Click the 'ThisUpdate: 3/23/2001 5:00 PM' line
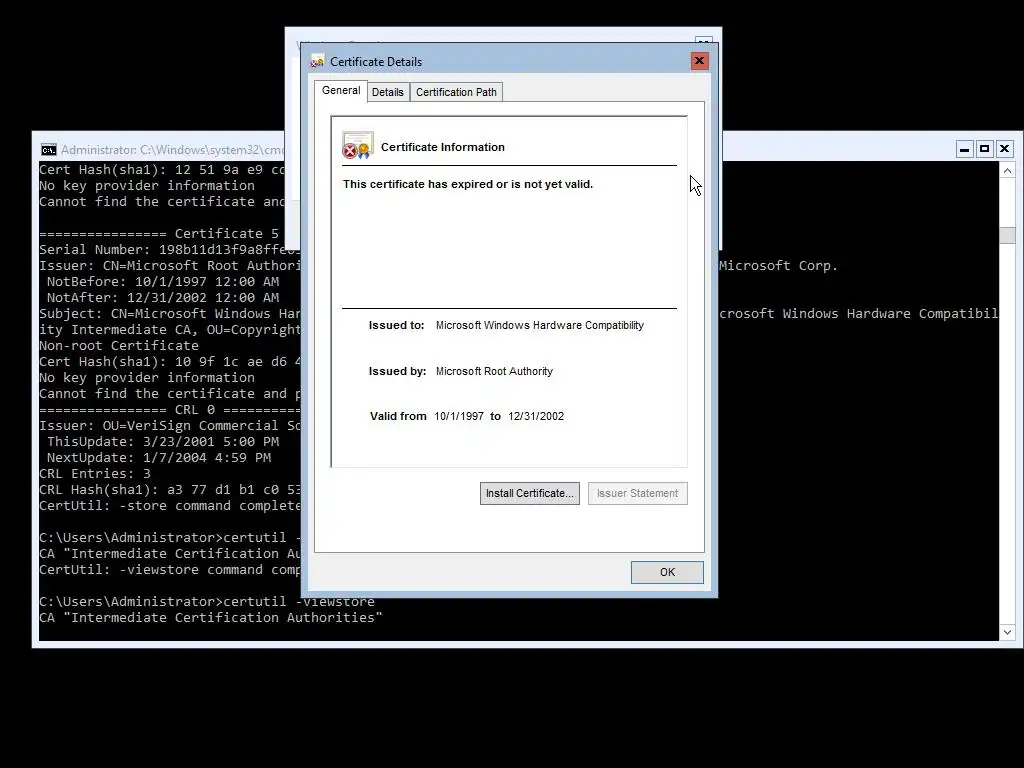This screenshot has width=1024, height=768. pyautogui.click(x=163, y=441)
